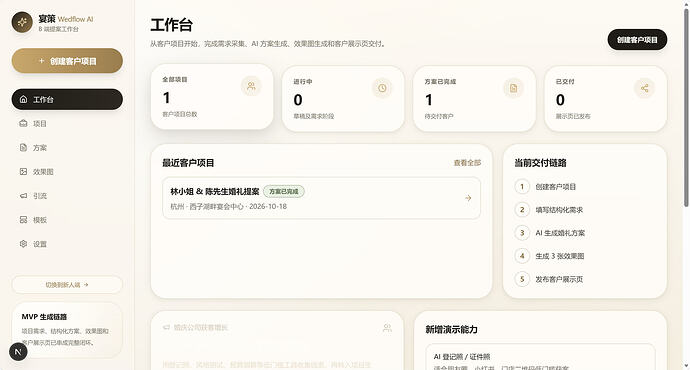The width and height of the screenshot is (690, 370).
Task: Open 模板 in the sidebar
Action: [x=67, y=220]
